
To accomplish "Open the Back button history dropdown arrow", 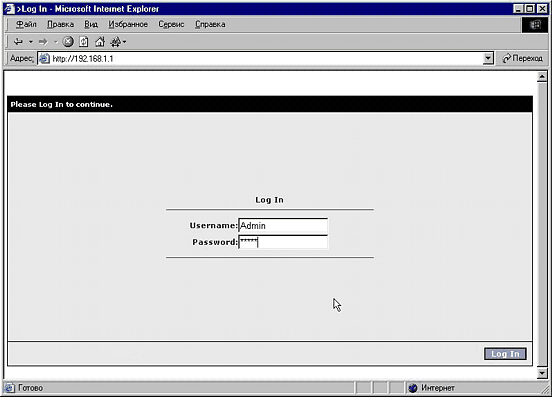I will 31,42.
